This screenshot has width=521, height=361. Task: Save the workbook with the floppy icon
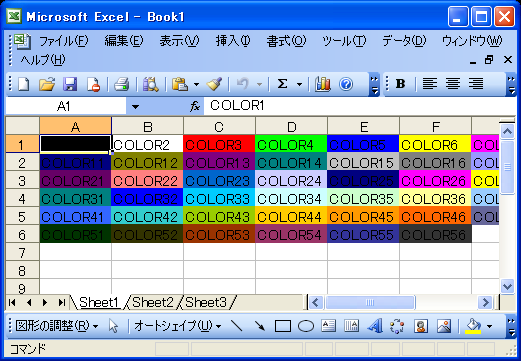click(x=70, y=84)
